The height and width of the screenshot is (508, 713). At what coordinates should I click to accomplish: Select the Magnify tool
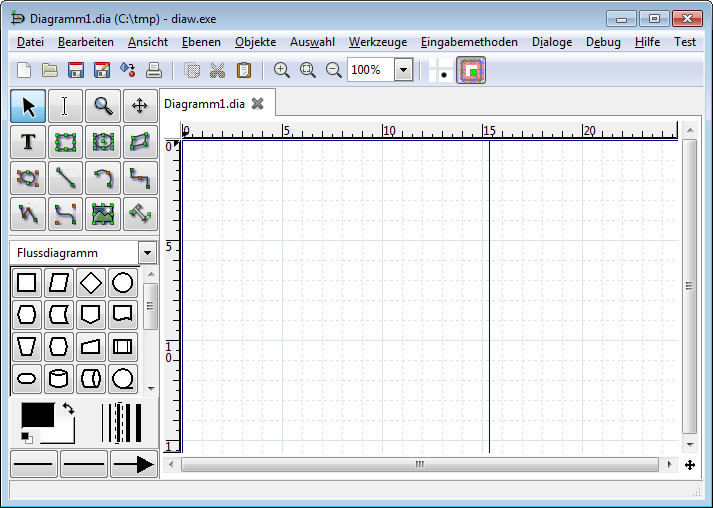pos(103,105)
